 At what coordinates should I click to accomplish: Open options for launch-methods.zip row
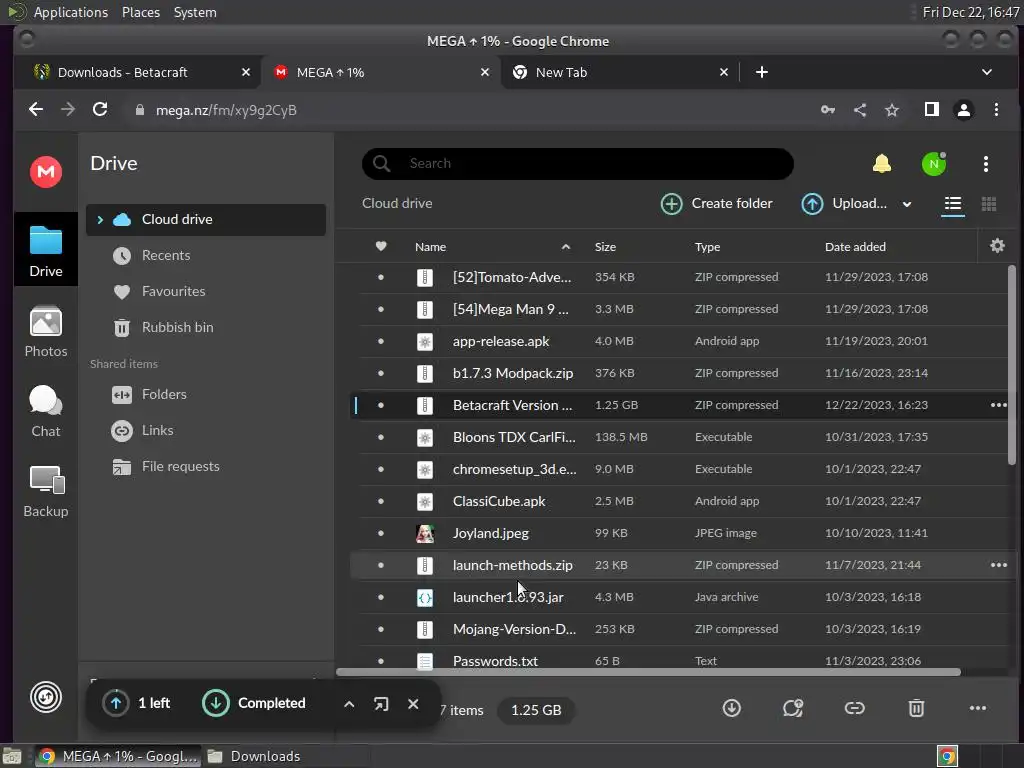[999, 565]
